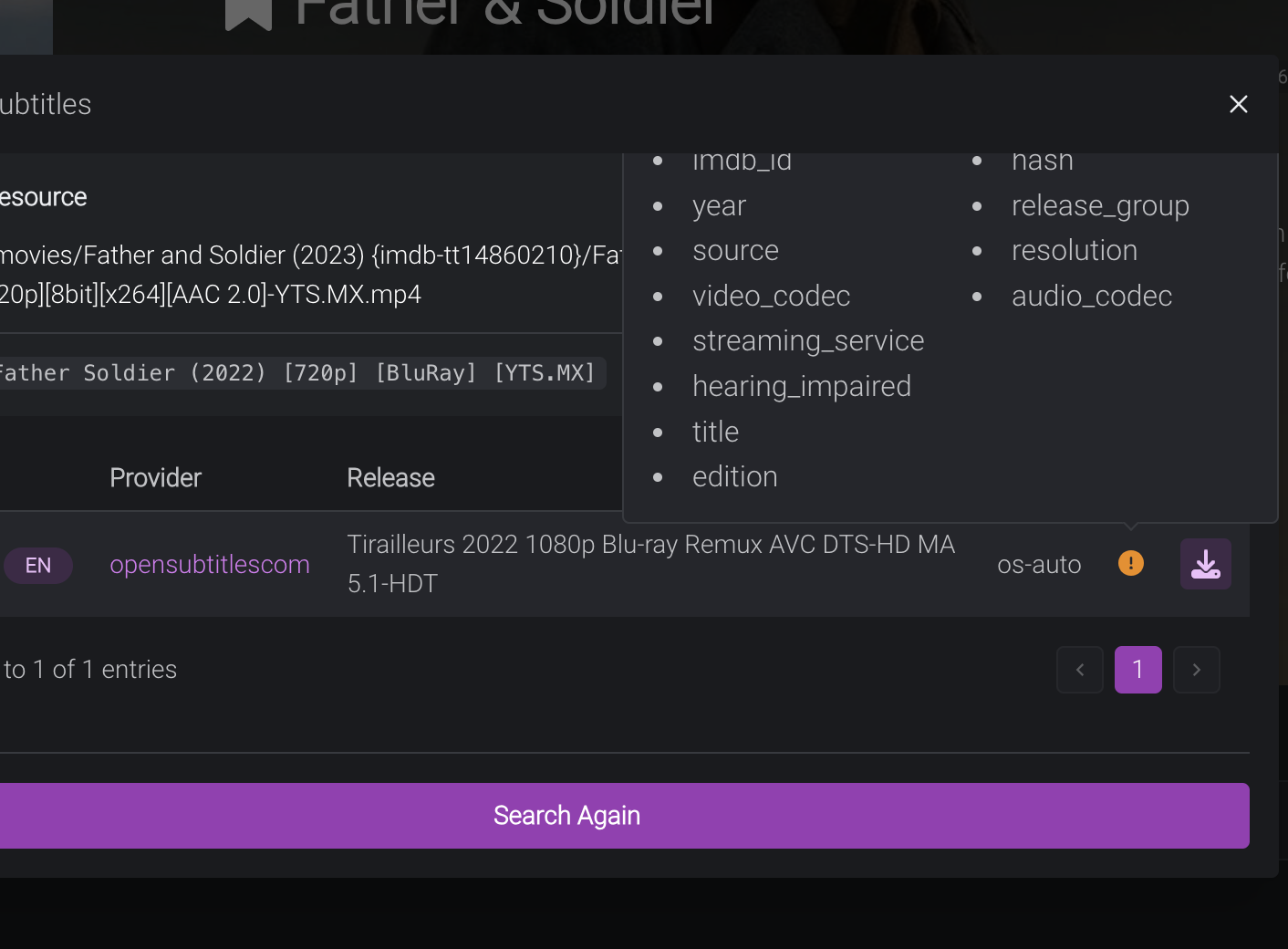Click the EN language badge
This screenshot has width=1288, height=949.
[x=38, y=565]
